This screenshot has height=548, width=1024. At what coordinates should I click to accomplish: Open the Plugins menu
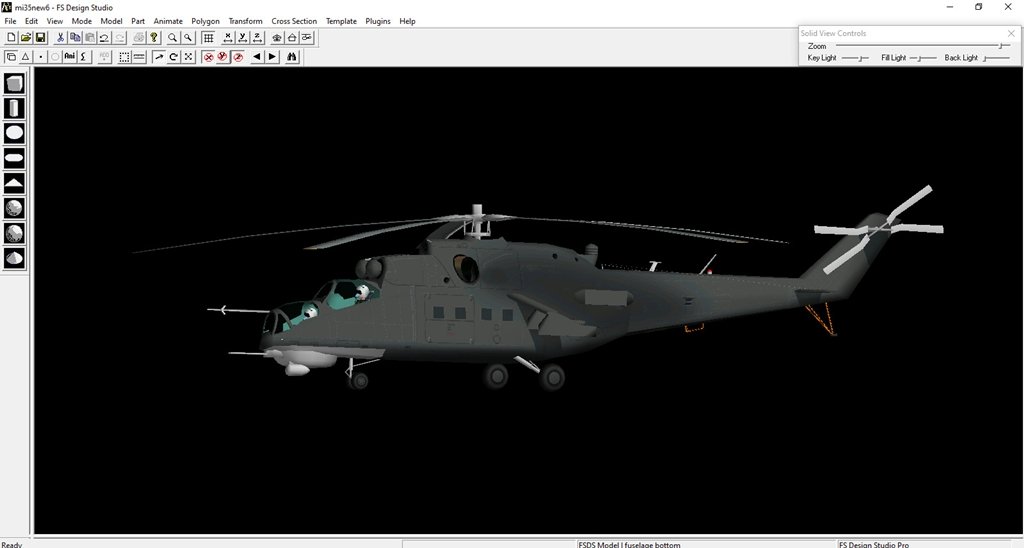(x=378, y=21)
